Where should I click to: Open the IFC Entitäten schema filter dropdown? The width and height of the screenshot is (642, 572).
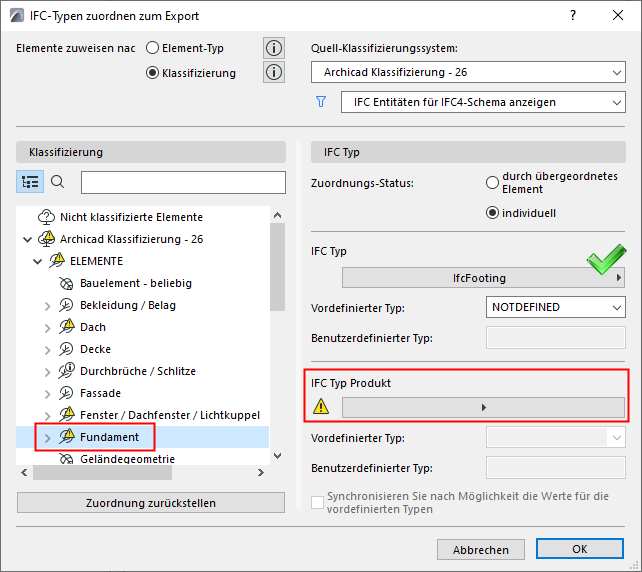click(483, 102)
